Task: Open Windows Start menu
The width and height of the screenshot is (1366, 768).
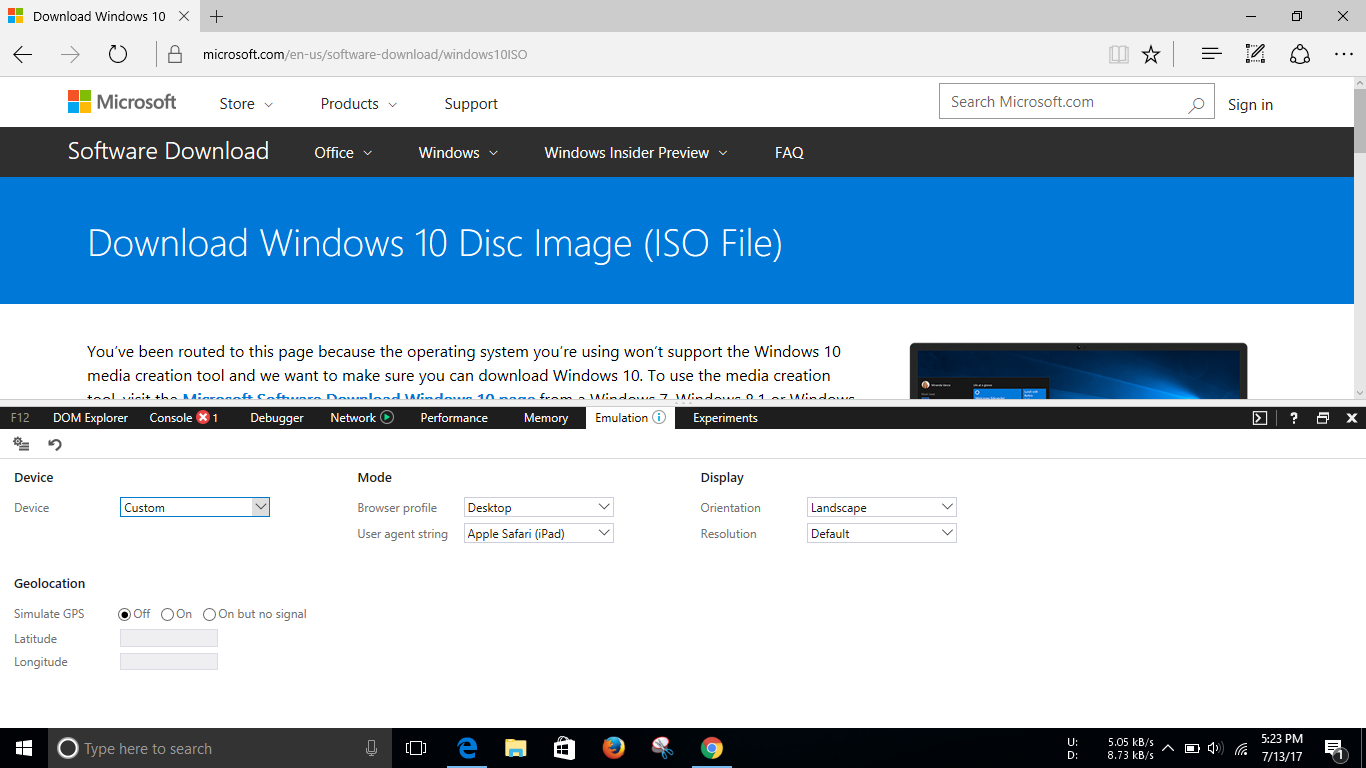Action: coord(24,748)
